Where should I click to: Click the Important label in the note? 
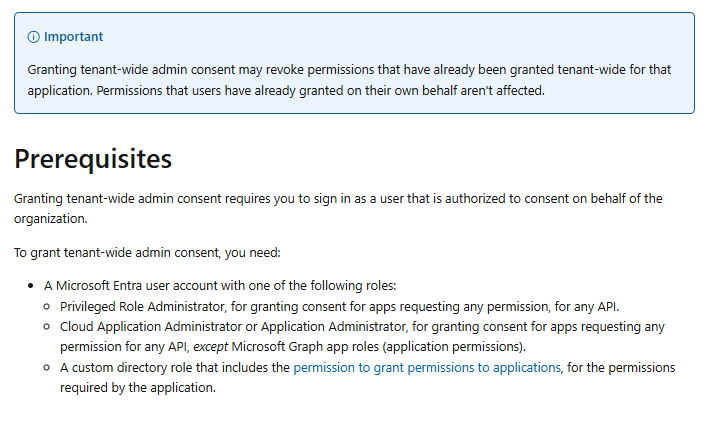73,37
